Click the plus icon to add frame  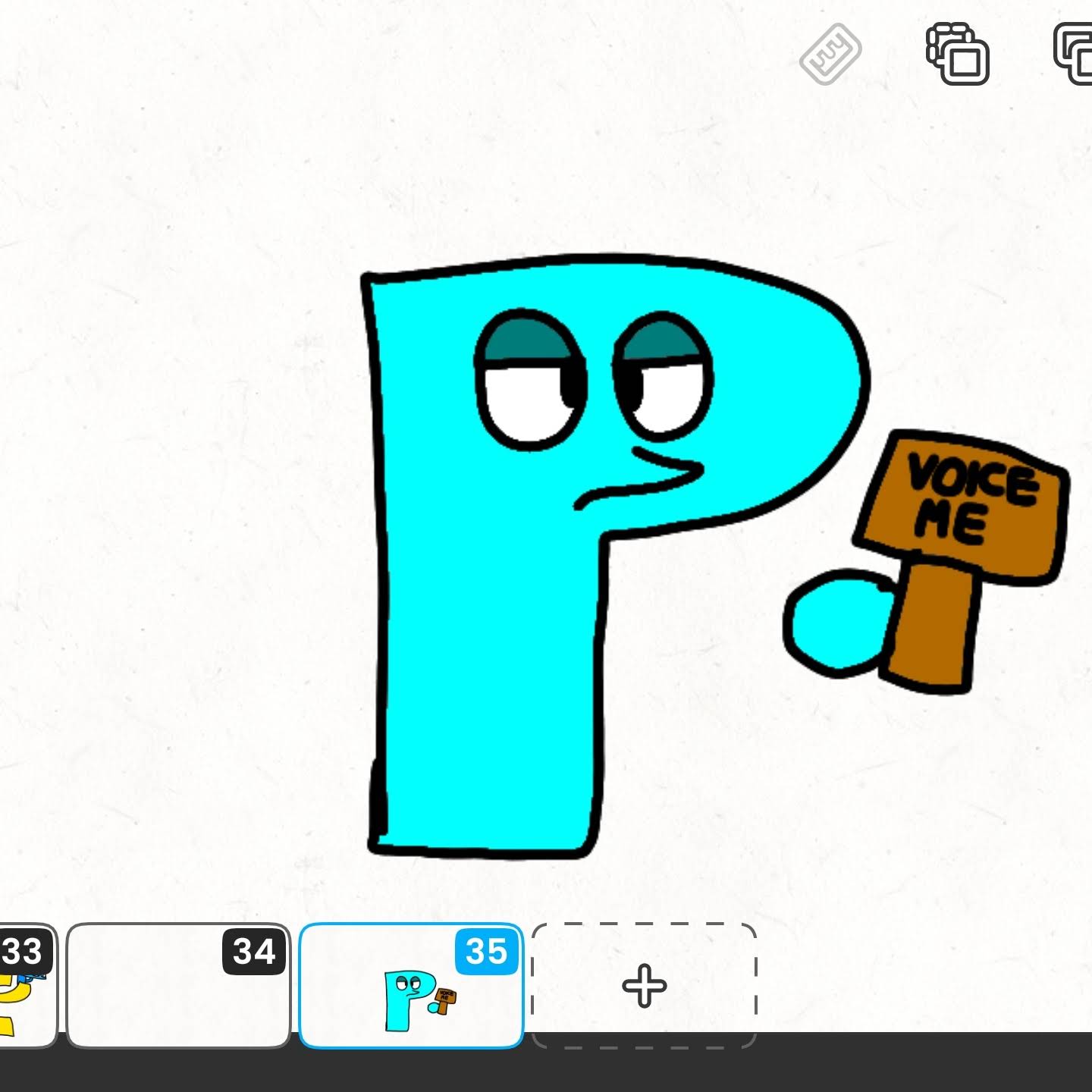(644, 986)
